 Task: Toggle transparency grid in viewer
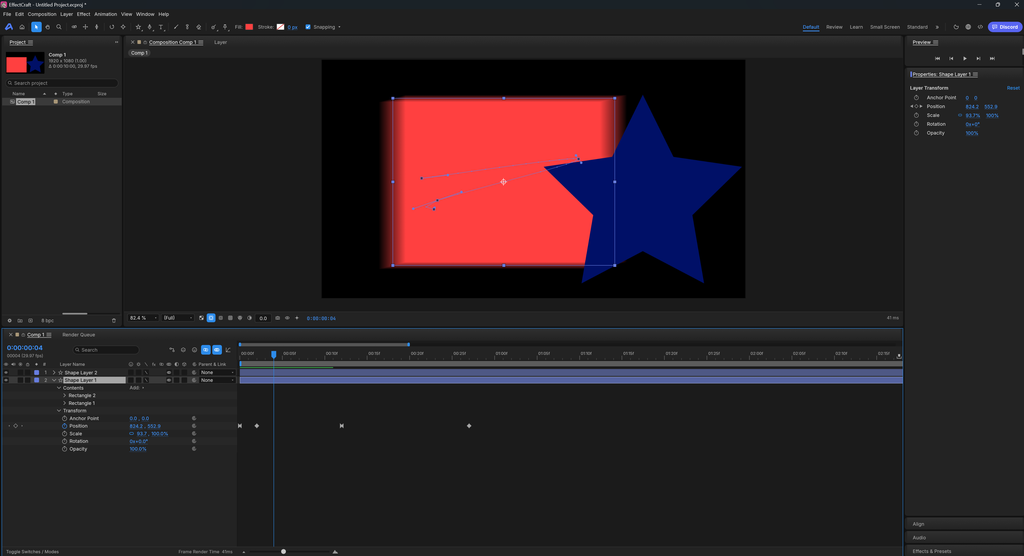(201, 318)
